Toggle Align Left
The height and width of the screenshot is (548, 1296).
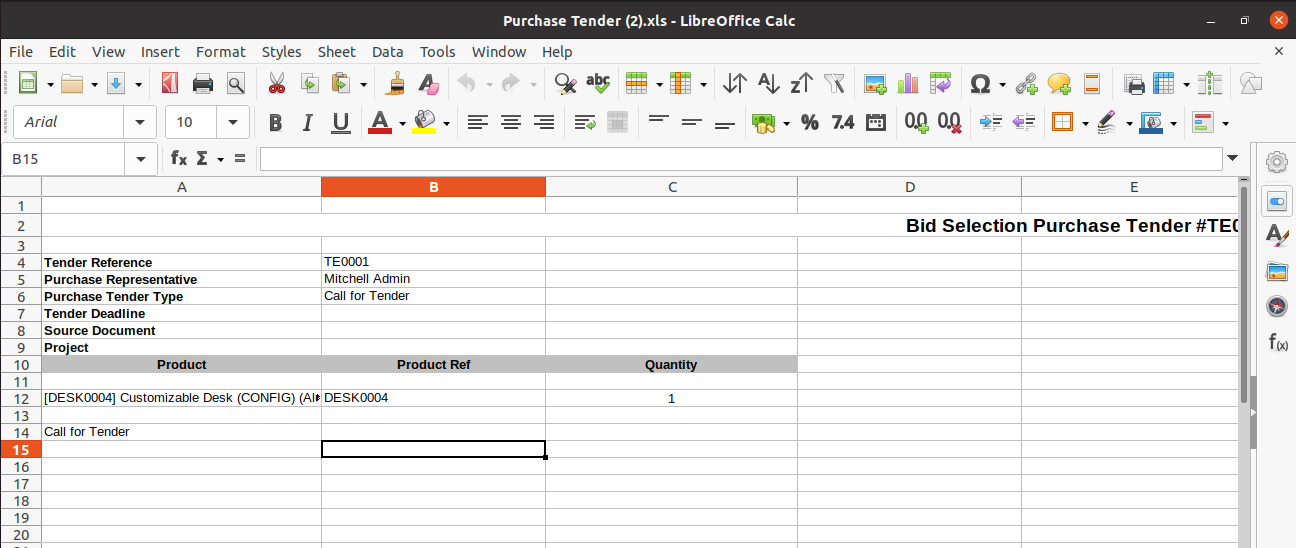click(478, 122)
